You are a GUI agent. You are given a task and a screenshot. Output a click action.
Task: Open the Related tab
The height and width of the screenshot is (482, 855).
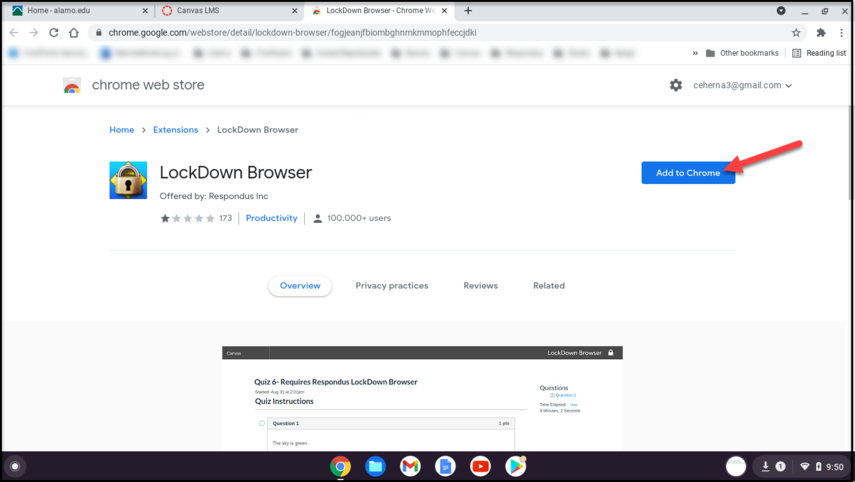click(x=548, y=286)
